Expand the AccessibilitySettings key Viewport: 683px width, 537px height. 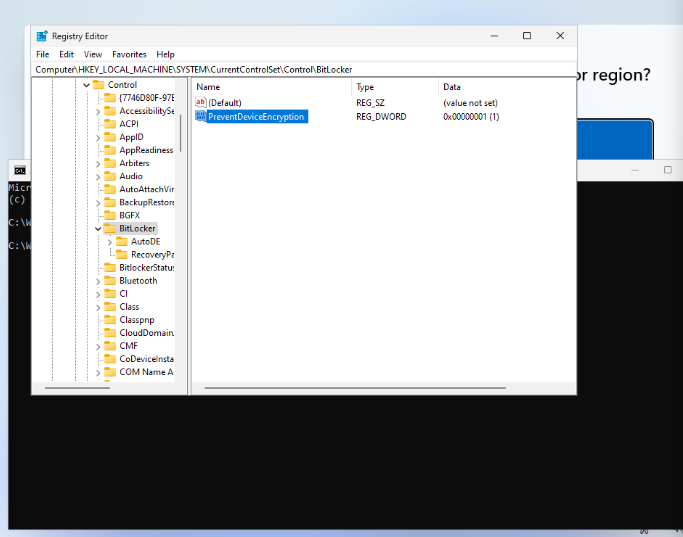pos(98,111)
